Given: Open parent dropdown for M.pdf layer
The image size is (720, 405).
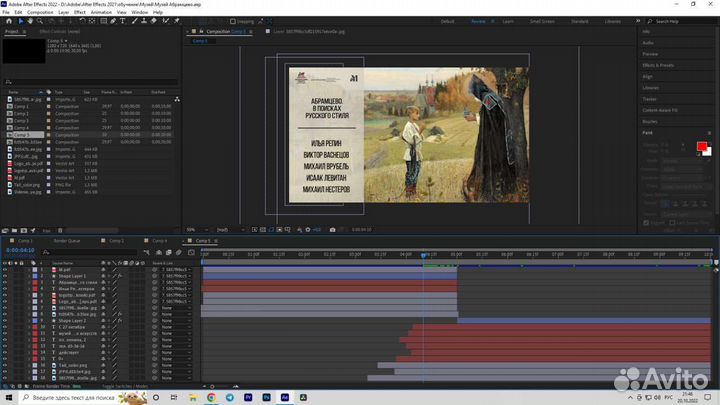Looking at the screenshot, I should pyautogui.click(x=176, y=270).
